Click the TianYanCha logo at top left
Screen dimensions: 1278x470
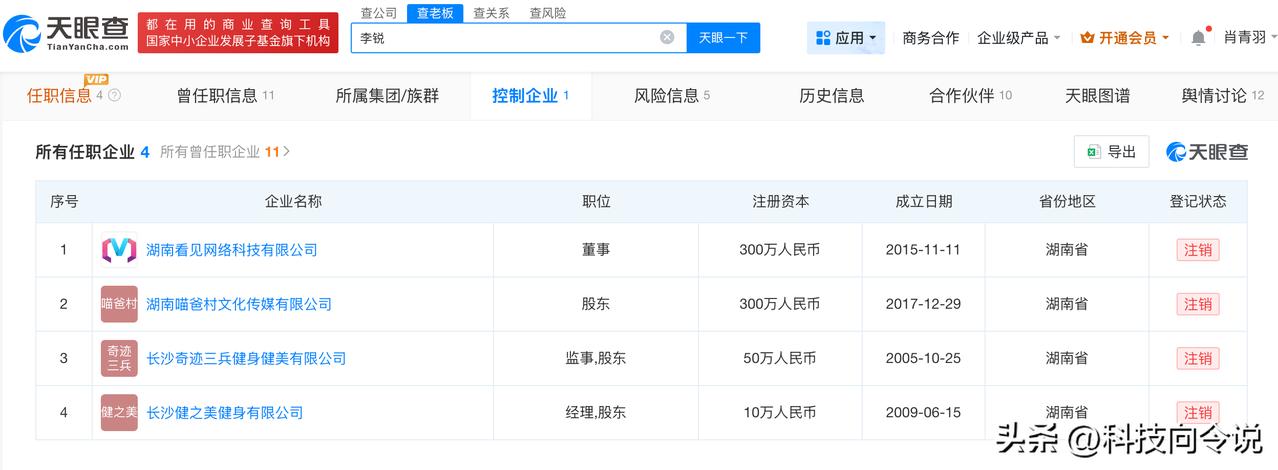67,36
